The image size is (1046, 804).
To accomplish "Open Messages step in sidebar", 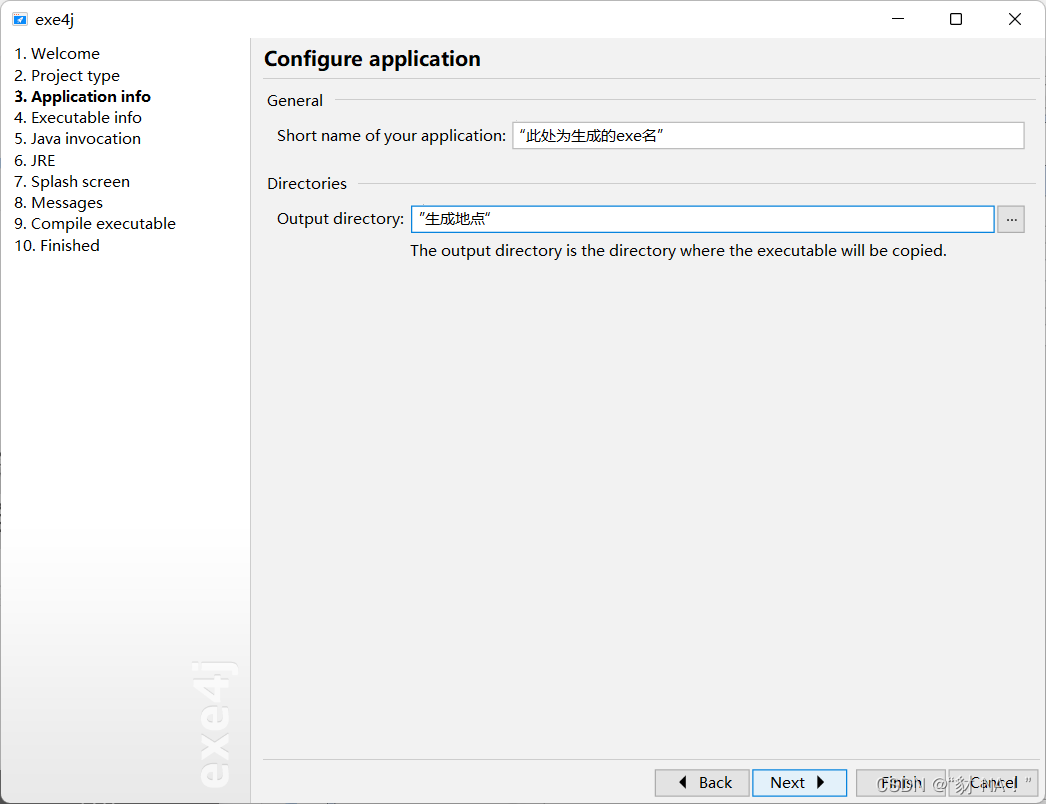I will pyautogui.click(x=59, y=203).
